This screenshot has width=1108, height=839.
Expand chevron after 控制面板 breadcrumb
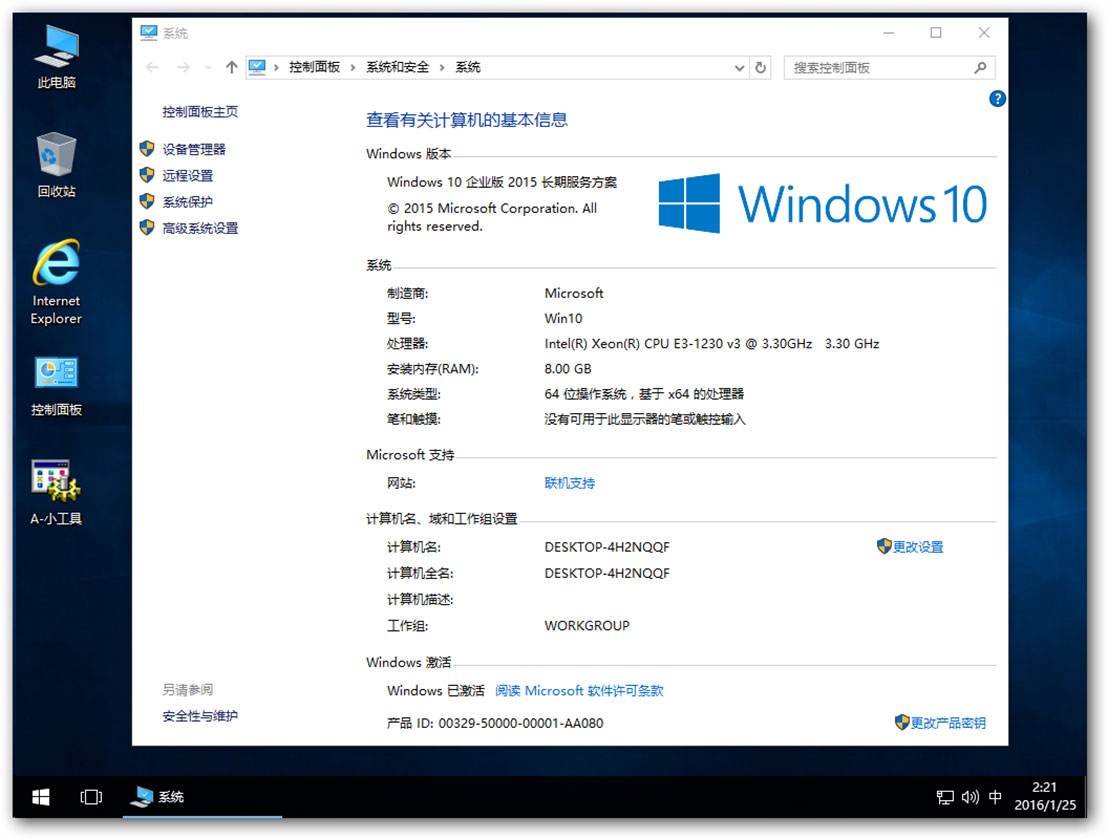[353, 68]
